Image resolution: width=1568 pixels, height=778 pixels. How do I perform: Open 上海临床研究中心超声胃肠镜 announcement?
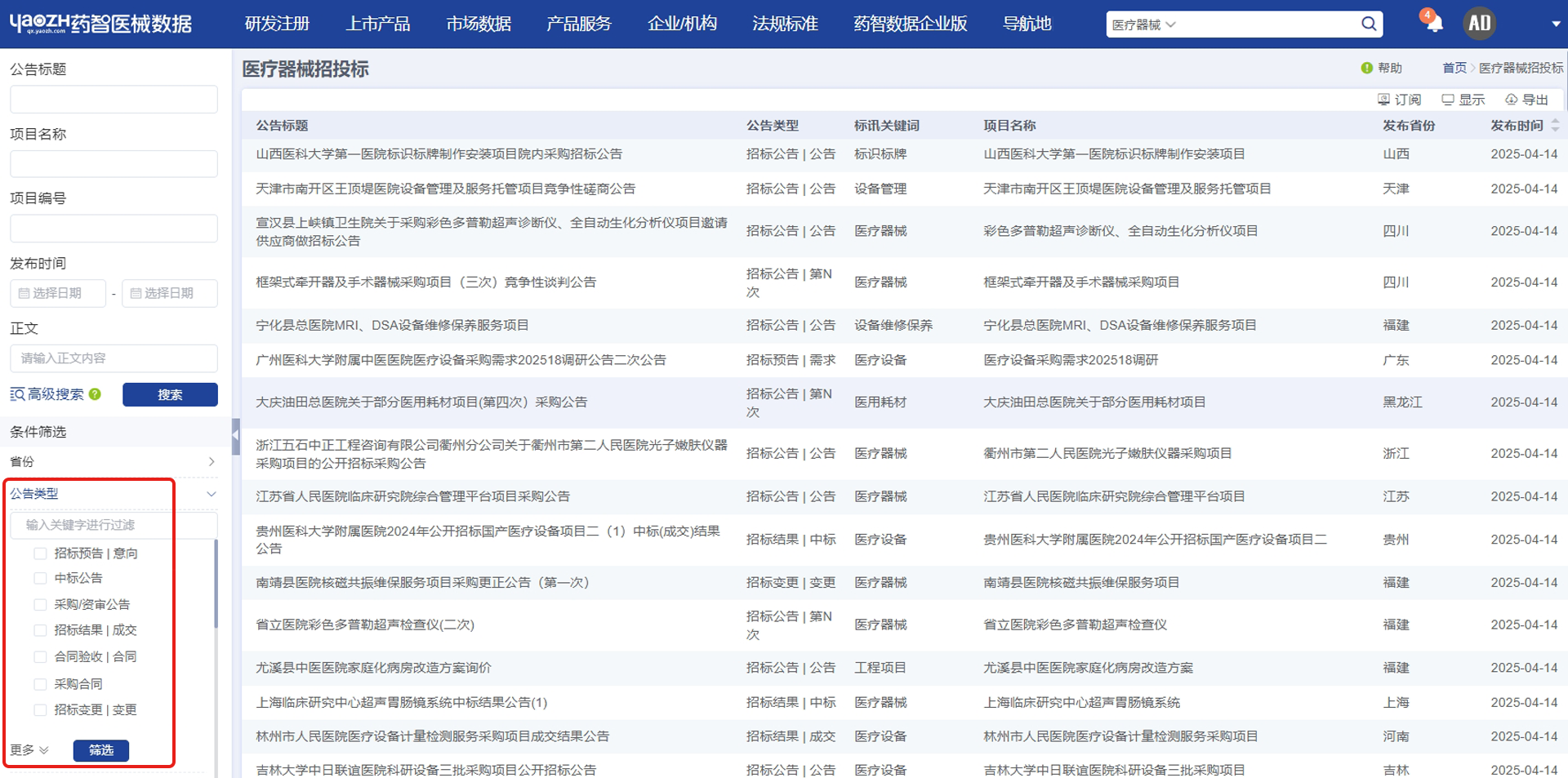pos(401,703)
